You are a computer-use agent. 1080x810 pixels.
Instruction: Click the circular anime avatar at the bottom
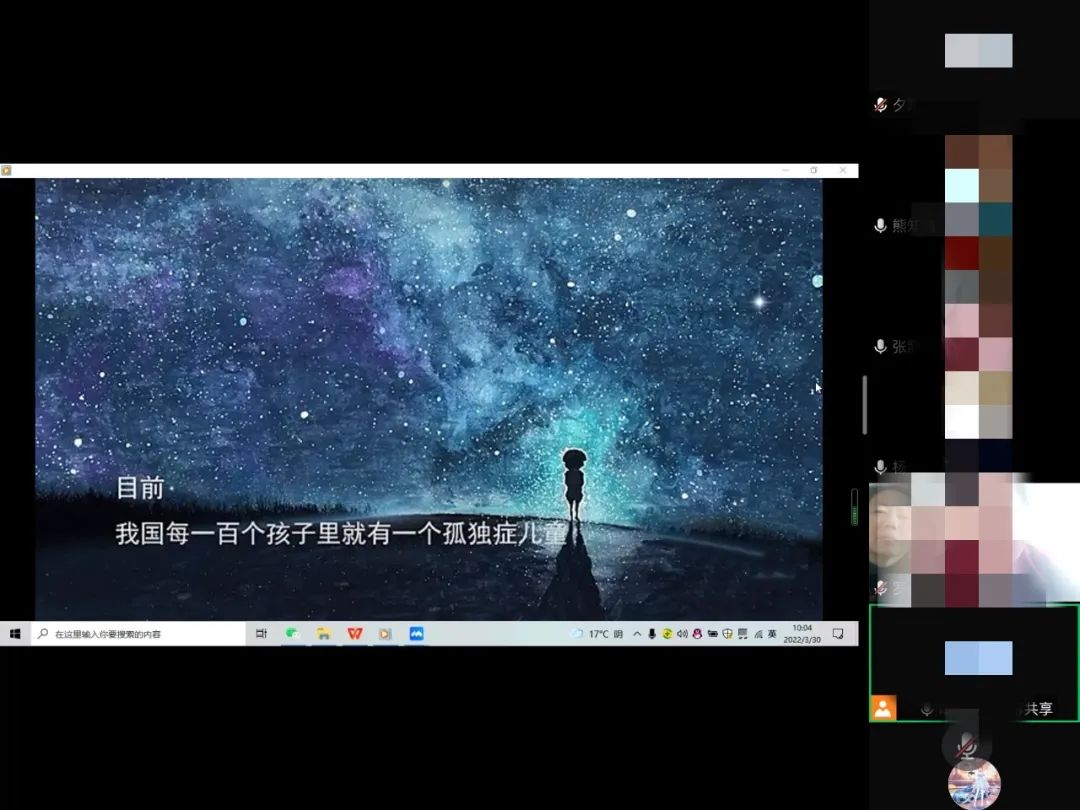[x=974, y=785]
